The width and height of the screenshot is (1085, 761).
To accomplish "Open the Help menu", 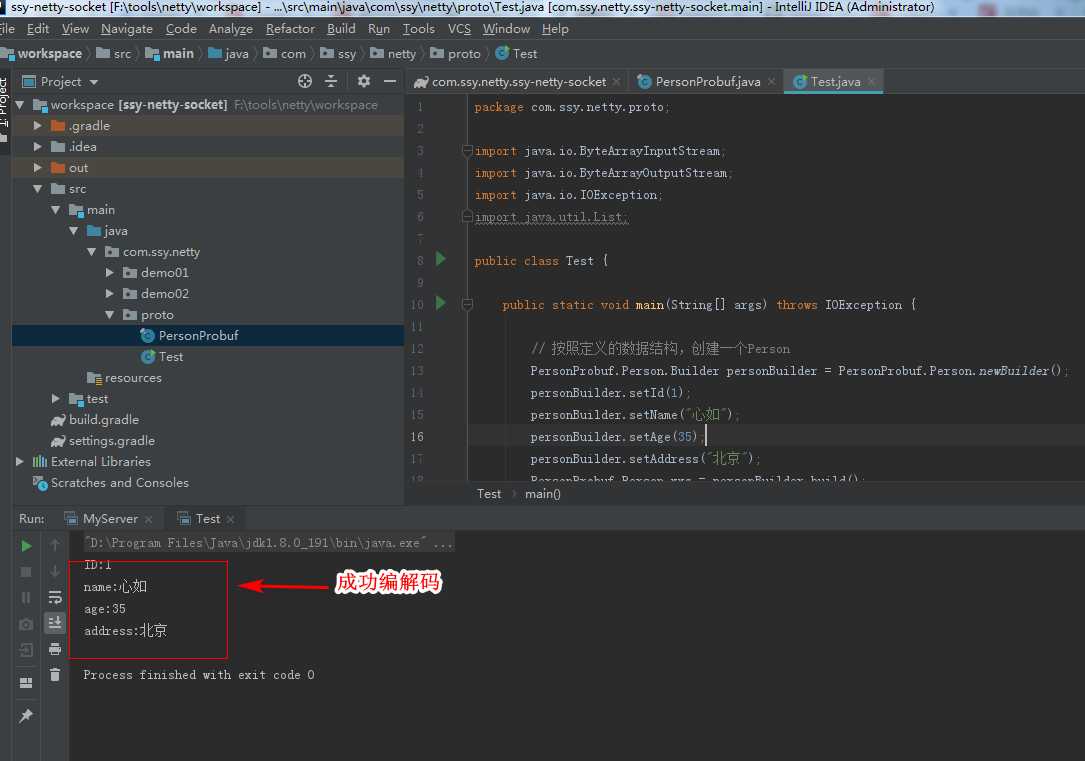I will click(555, 29).
